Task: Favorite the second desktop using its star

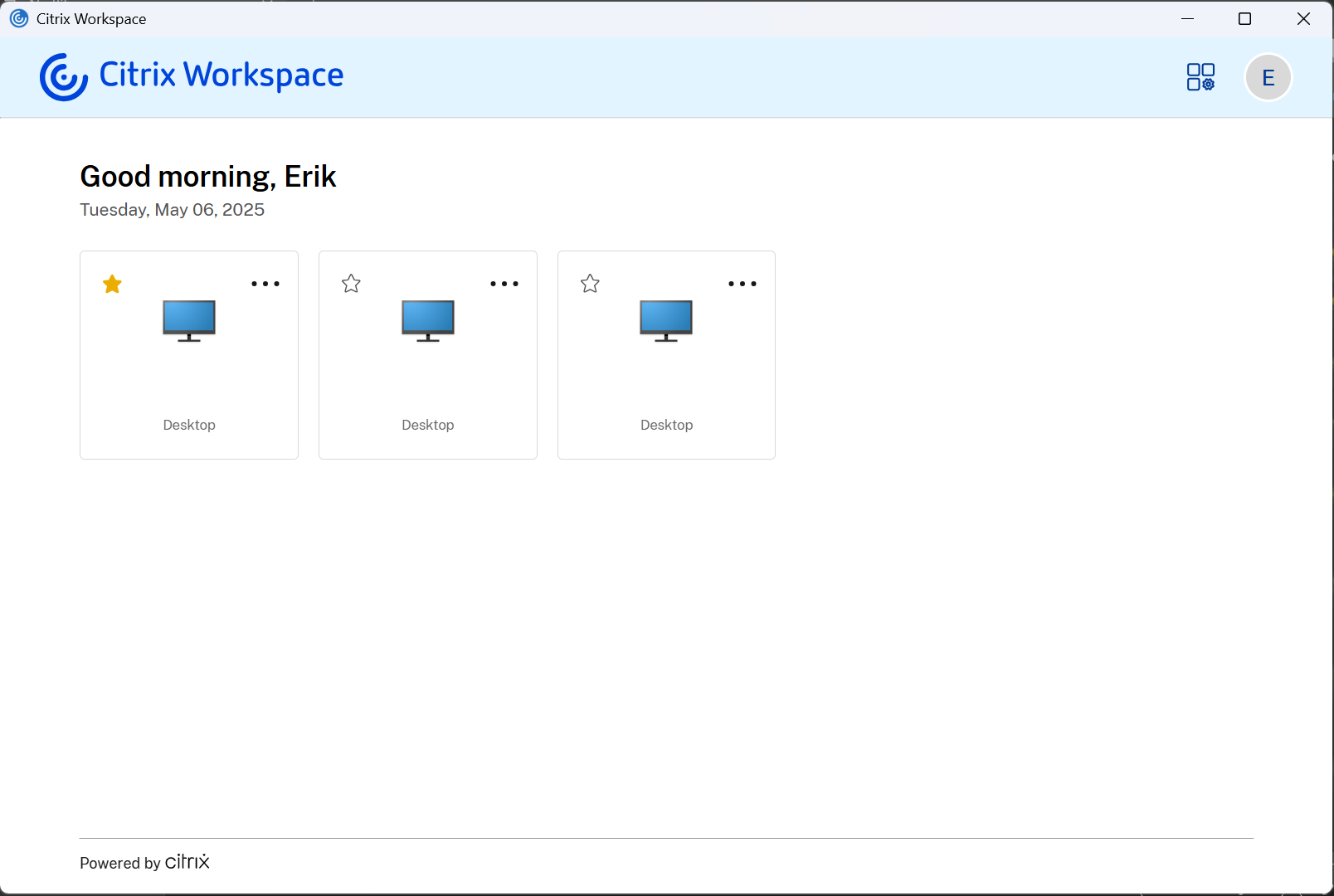Action: click(351, 284)
